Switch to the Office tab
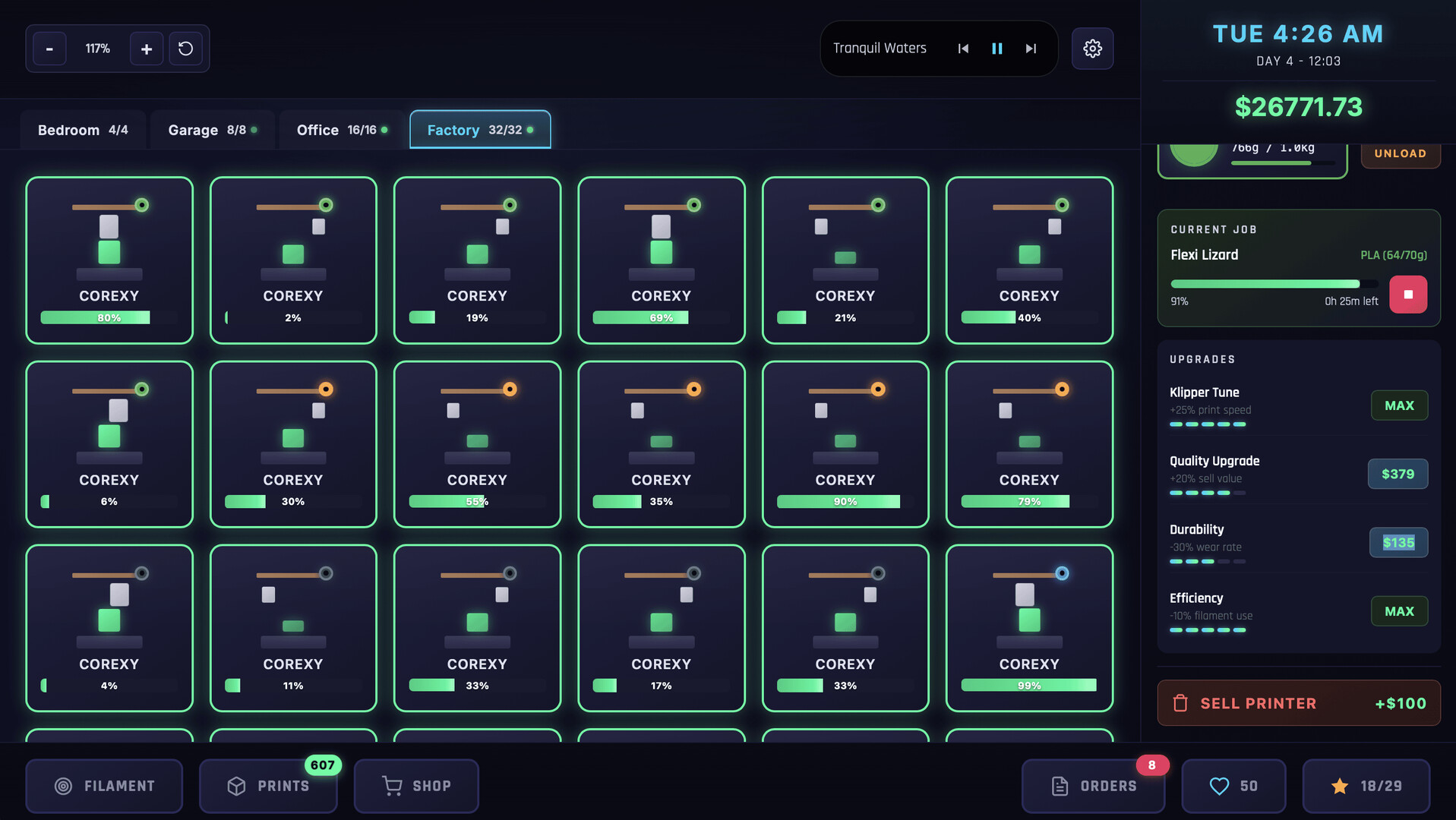Viewport: 1456px width, 820px height. click(x=341, y=129)
